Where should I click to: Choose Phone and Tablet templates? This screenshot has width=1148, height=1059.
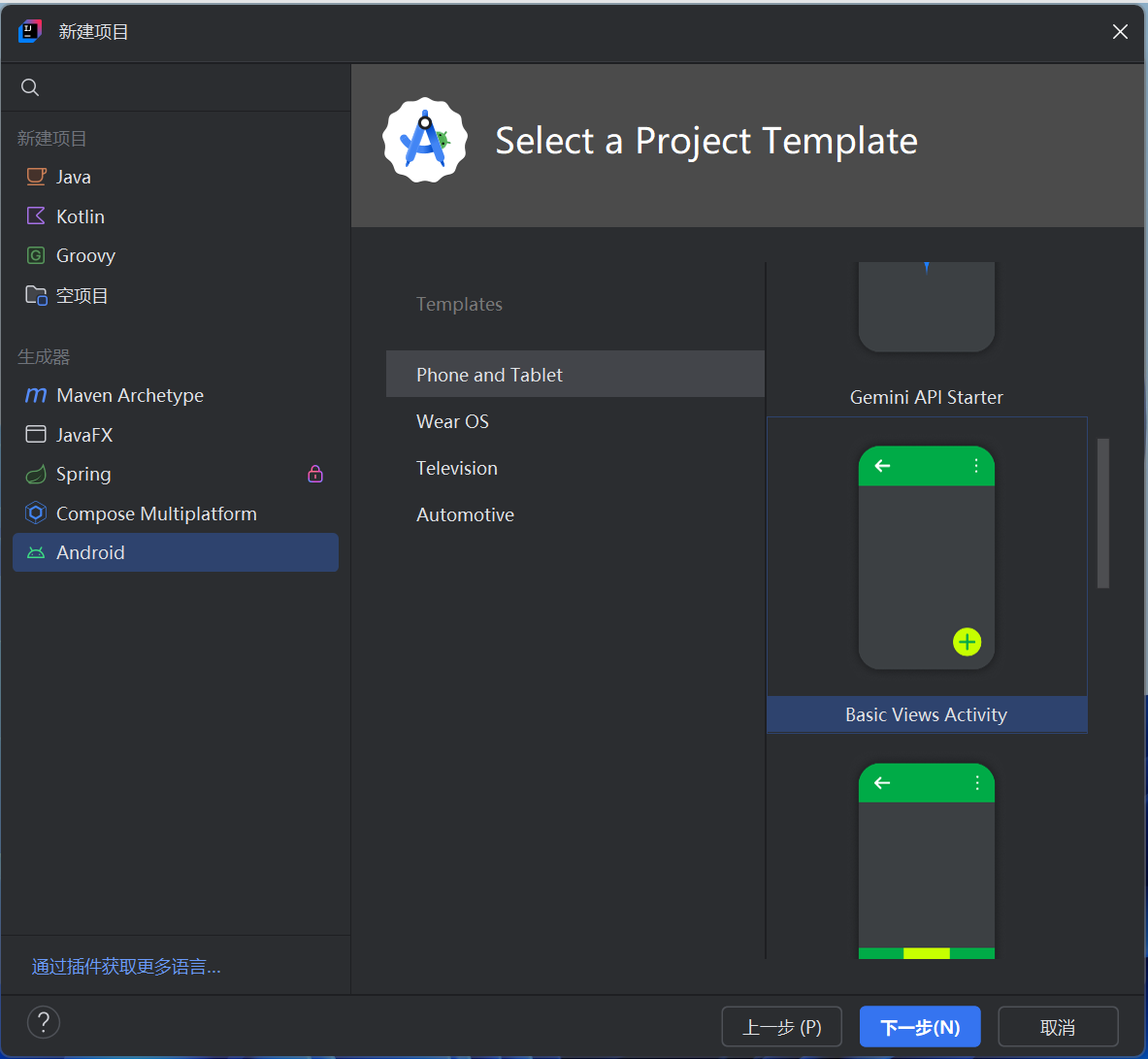point(574,375)
